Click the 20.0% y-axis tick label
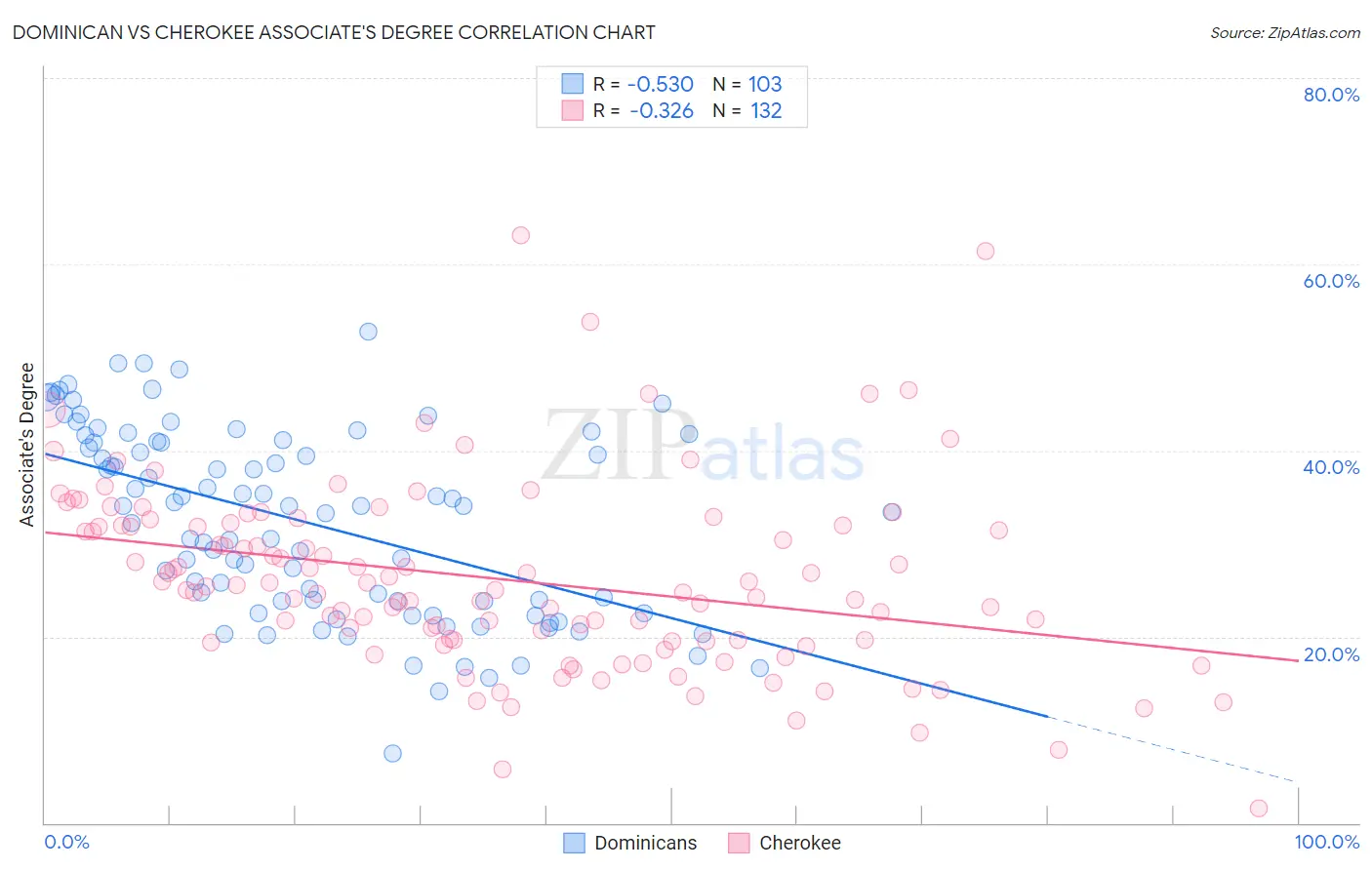The height and width of the screenshot is (870, 1372). tap(1331, 654)
